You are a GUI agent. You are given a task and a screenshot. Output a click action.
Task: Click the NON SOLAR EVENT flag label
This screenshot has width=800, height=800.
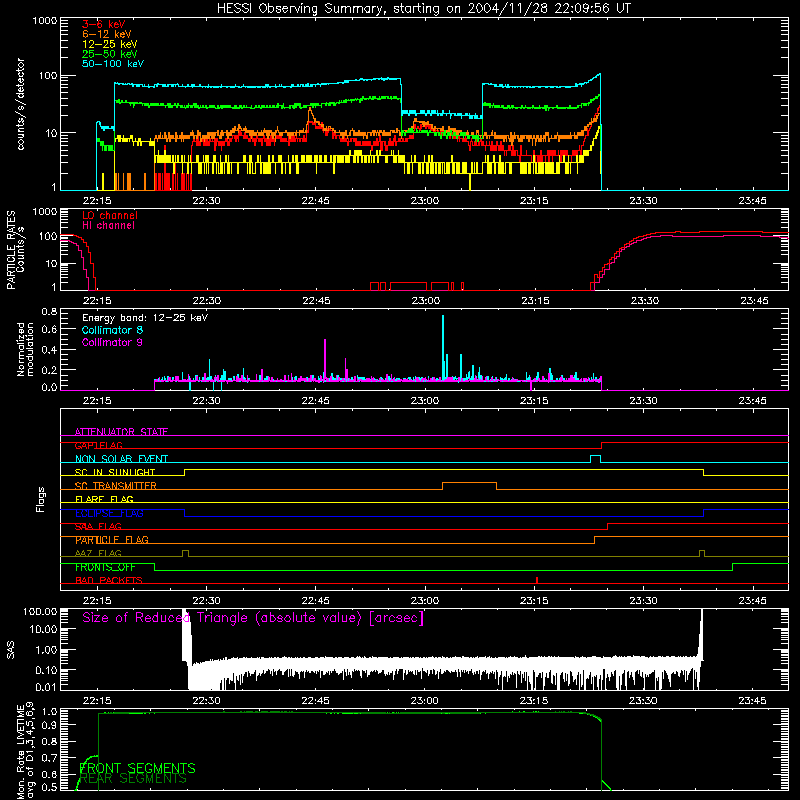[121, 459]
